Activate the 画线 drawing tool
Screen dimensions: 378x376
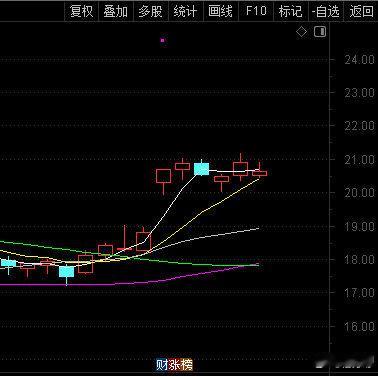click(x=220, y=11)
